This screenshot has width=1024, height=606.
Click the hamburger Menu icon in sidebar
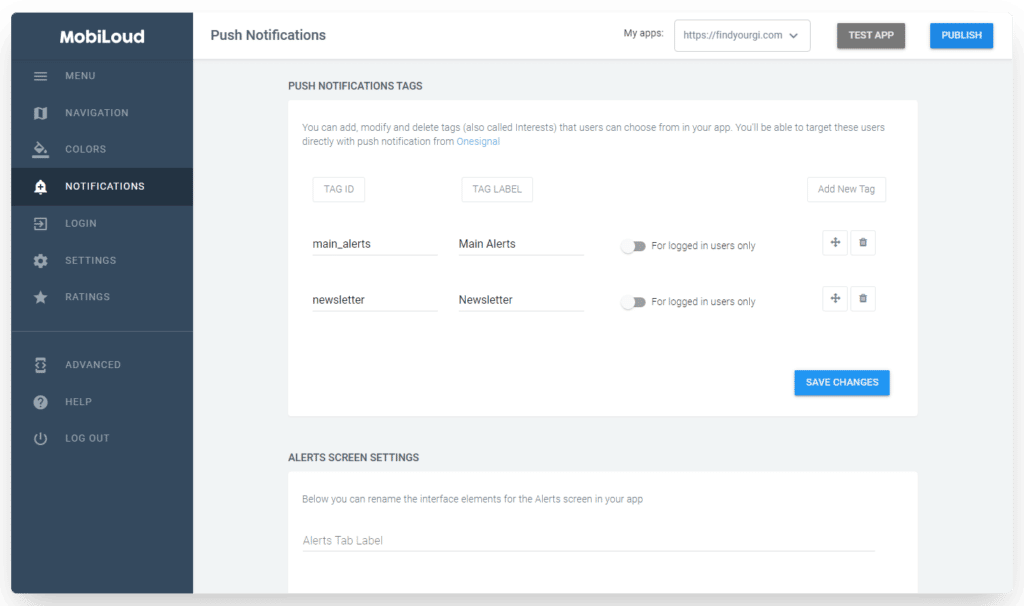[40, 76]
